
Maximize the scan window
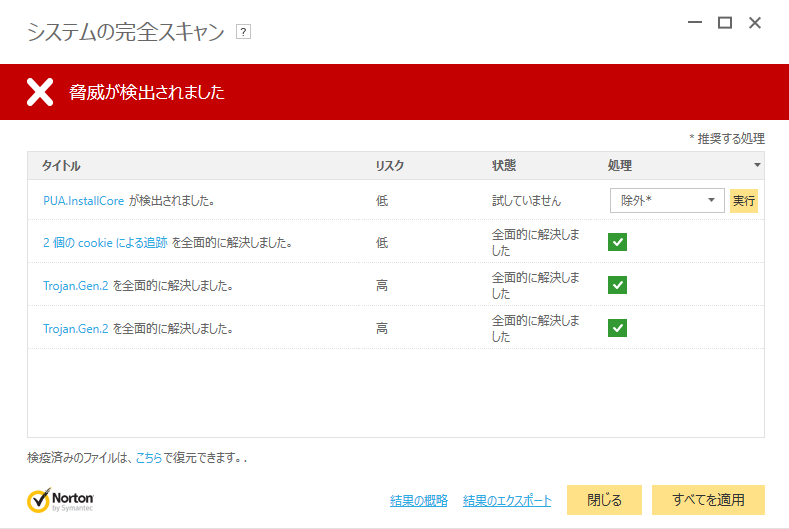pos(725,23)
